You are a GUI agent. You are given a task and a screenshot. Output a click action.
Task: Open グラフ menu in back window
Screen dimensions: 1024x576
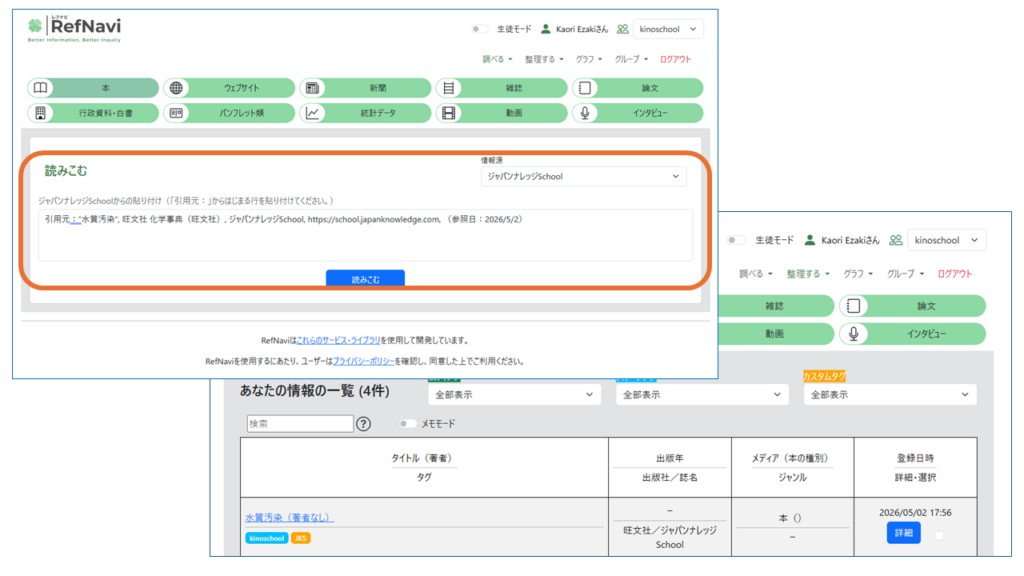858,274
